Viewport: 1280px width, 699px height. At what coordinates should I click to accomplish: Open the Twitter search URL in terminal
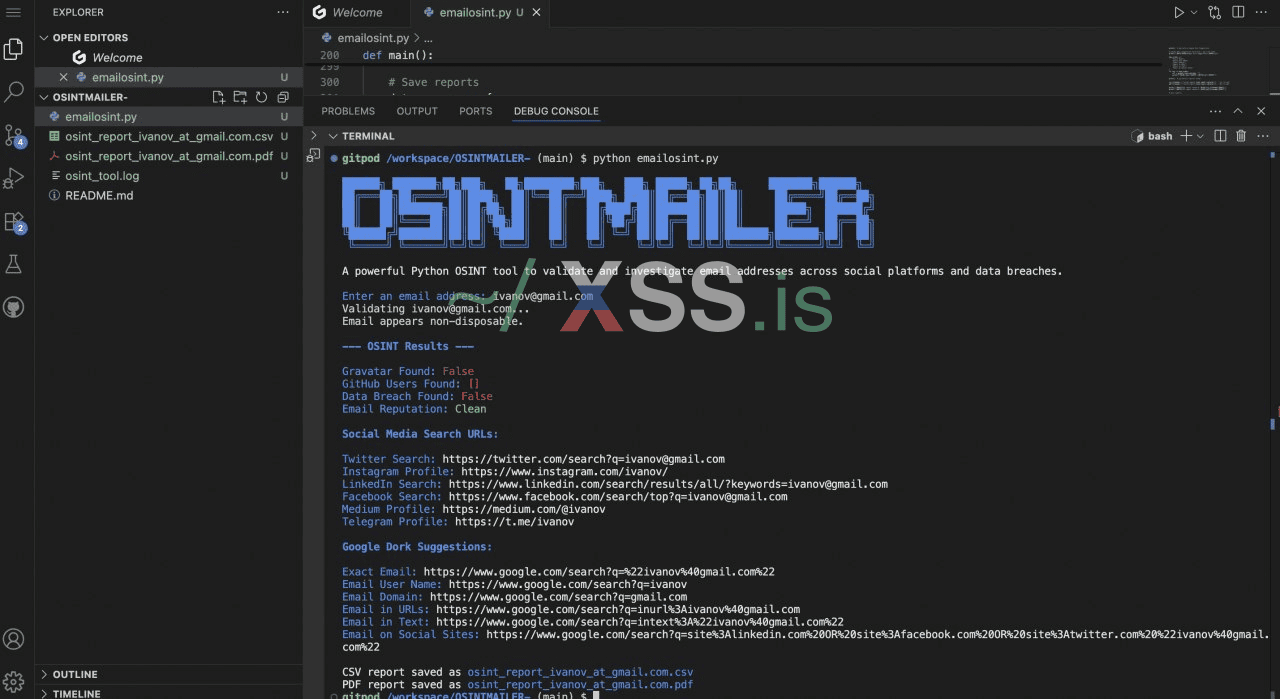(583, 459)
